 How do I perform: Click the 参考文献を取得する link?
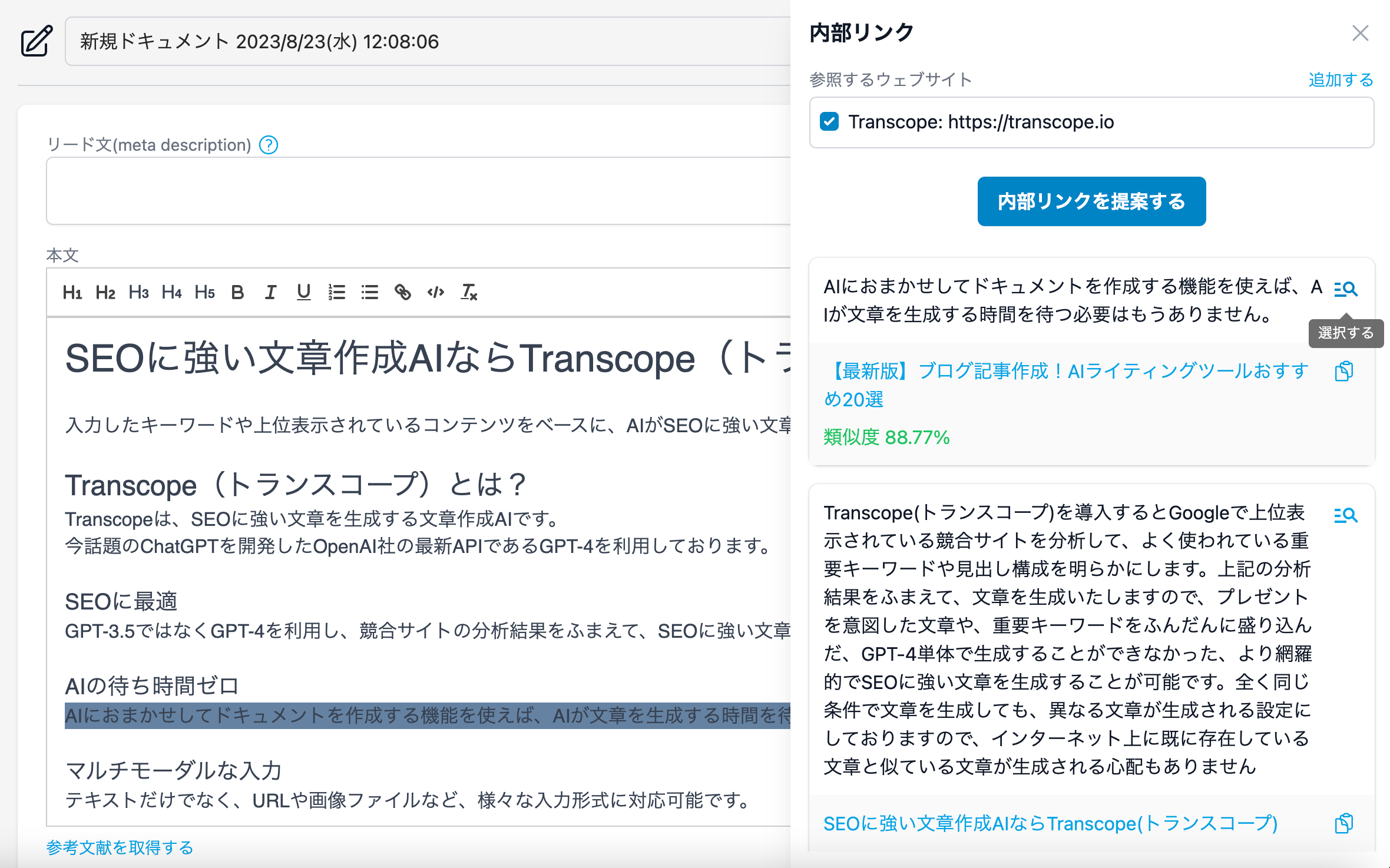pyautogui.click(x=120, y=847)
